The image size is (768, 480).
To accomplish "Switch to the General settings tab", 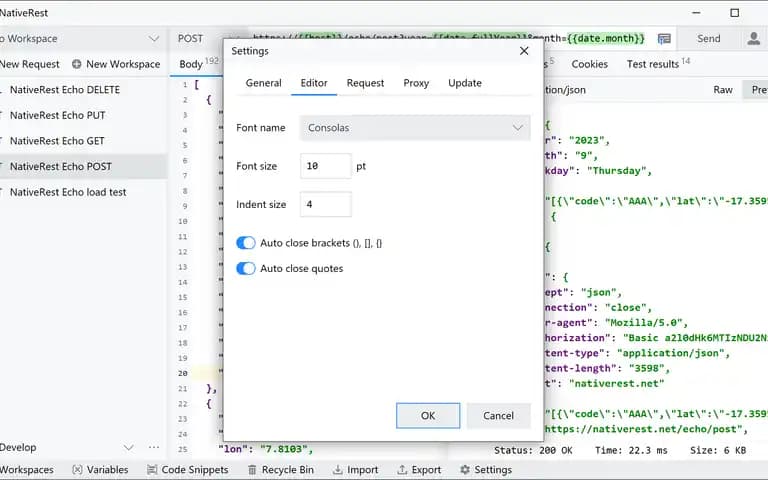I will (x=264, y=83).
